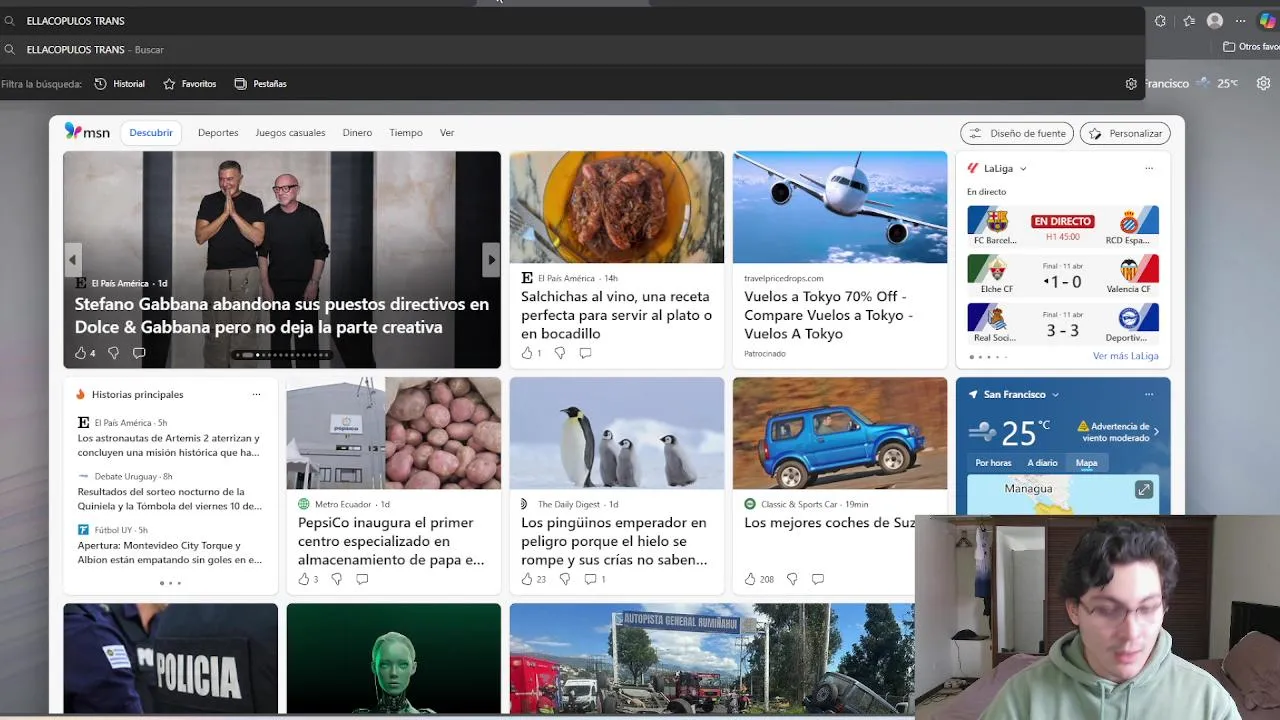Screen dimensions: 1280x720
Task: Select the 'ELLACOPULOS TRANS - Buscar' suggestion
Action: pos(572,49)
